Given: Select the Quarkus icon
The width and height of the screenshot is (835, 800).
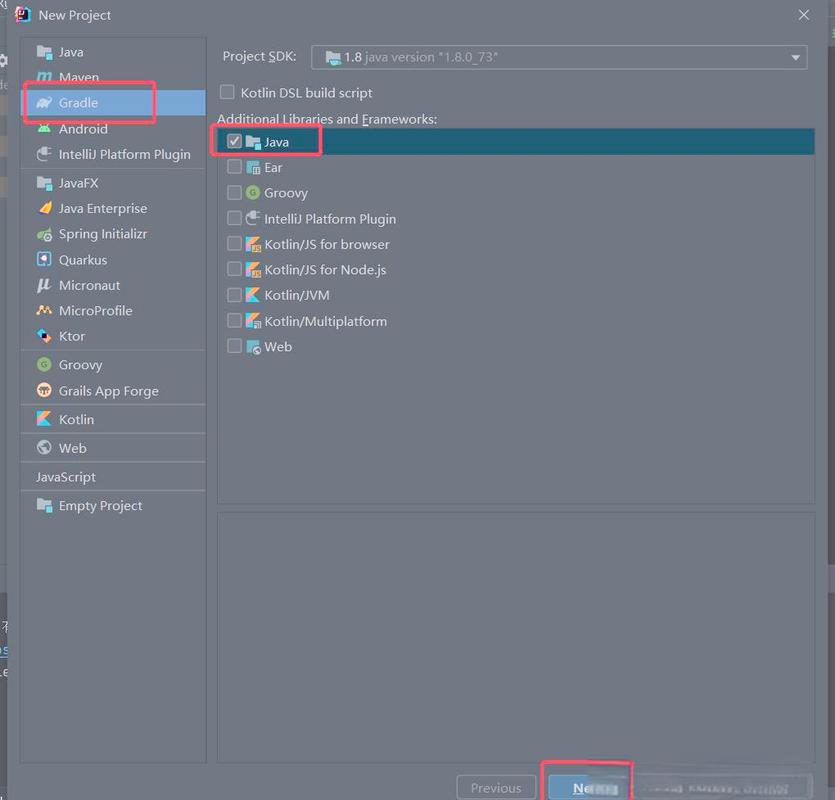Looking at the screenshot, I should pyautogui.click(x=44, y=259).
